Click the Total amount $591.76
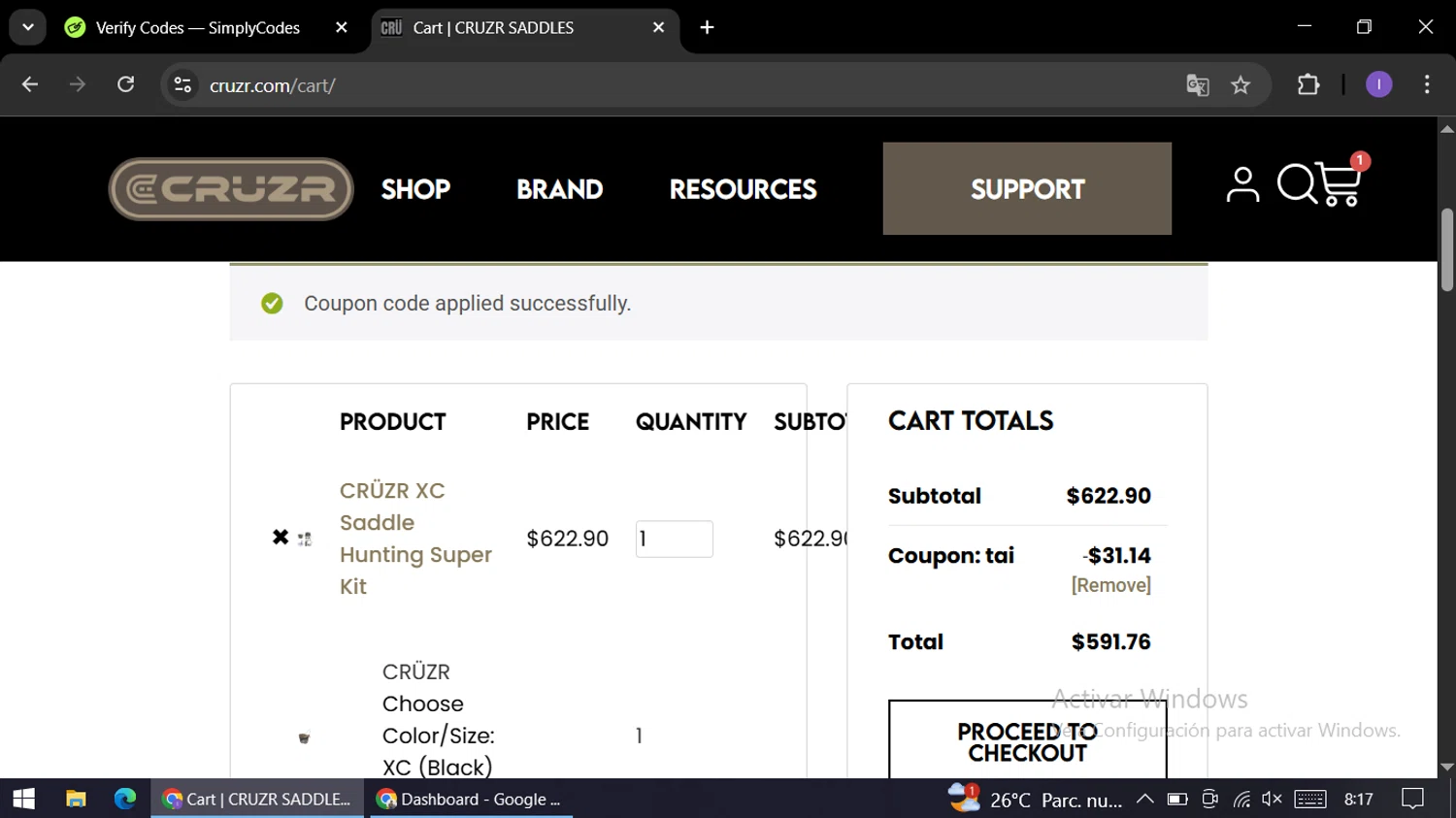The image size is (1456, 818). tap(1110, 641)
